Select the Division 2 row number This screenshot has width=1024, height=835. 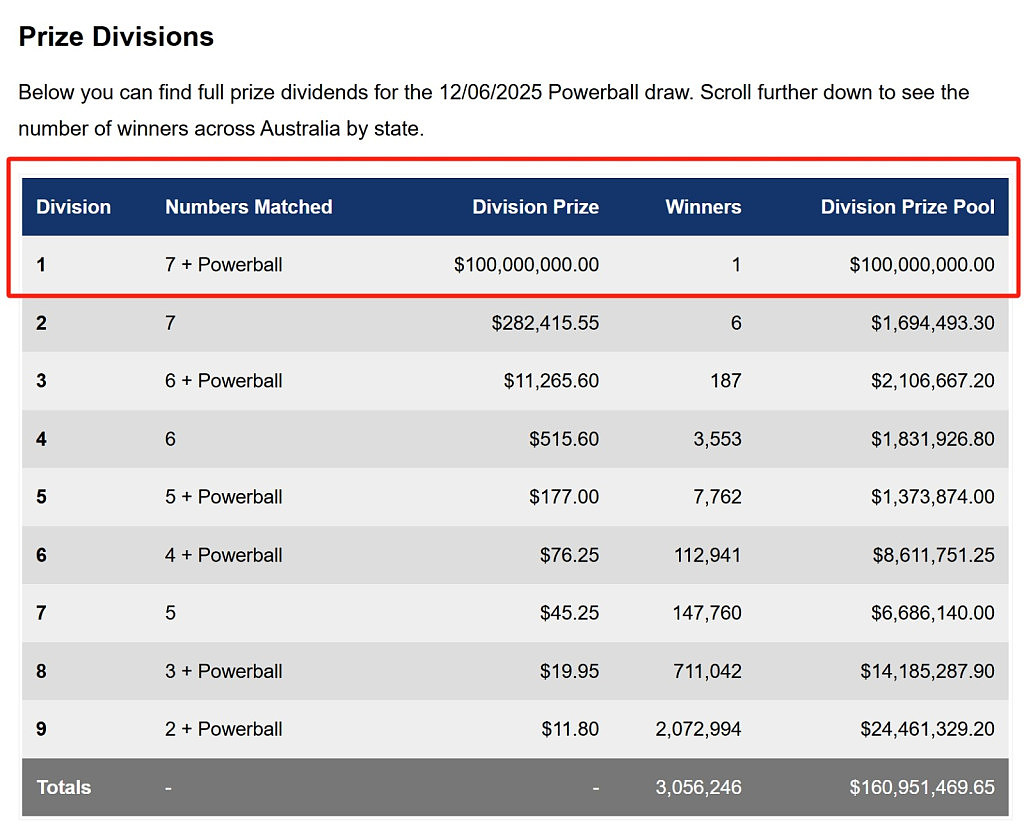pyautogui.click(x=41, y=323)
